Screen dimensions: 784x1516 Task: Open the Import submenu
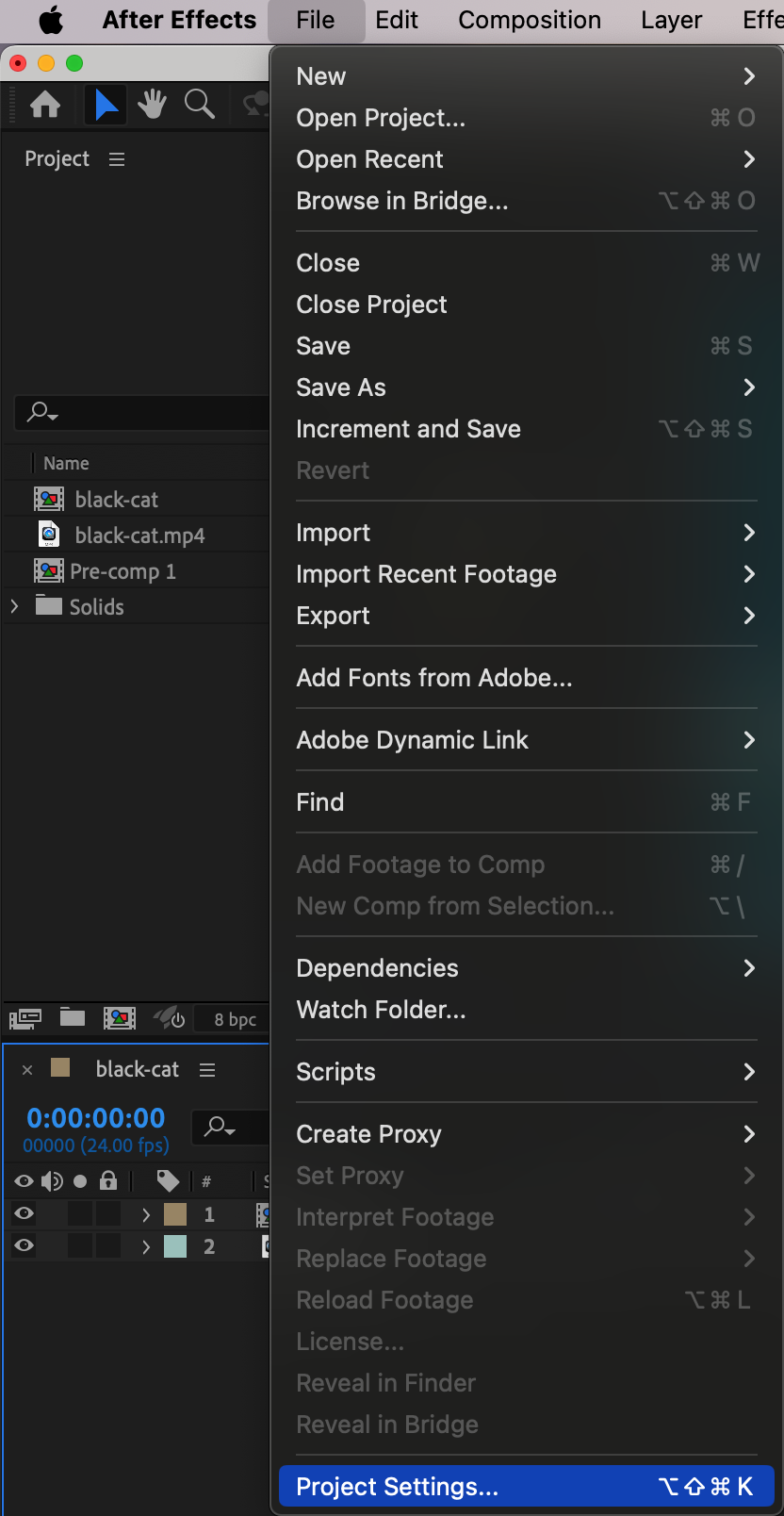click(527, 533)
